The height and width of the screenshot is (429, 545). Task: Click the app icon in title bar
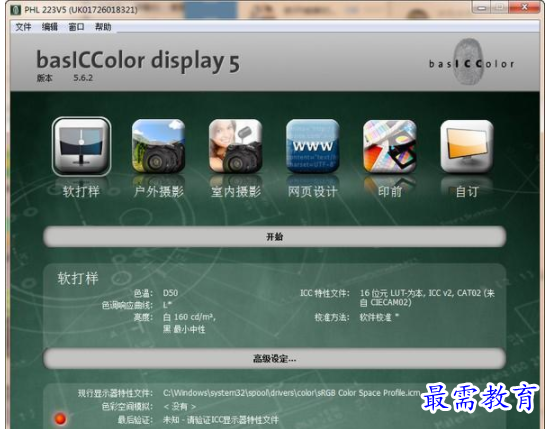coord(15,10)
